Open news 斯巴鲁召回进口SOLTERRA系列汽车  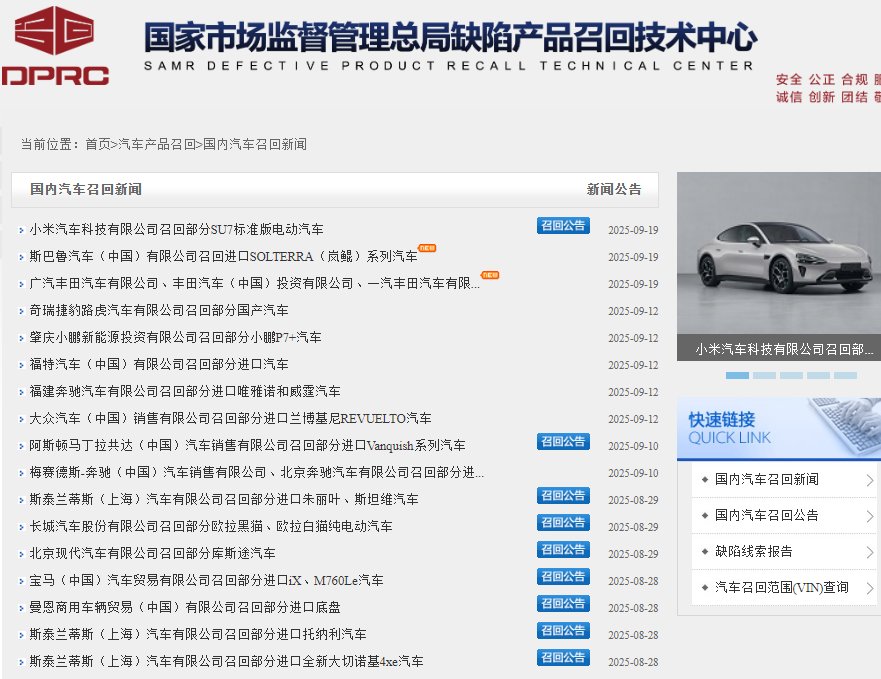tap(223, 256)
